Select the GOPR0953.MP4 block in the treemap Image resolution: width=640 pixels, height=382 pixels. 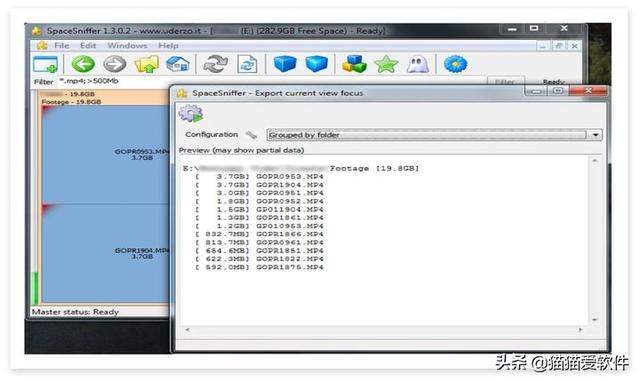point(106,154)
